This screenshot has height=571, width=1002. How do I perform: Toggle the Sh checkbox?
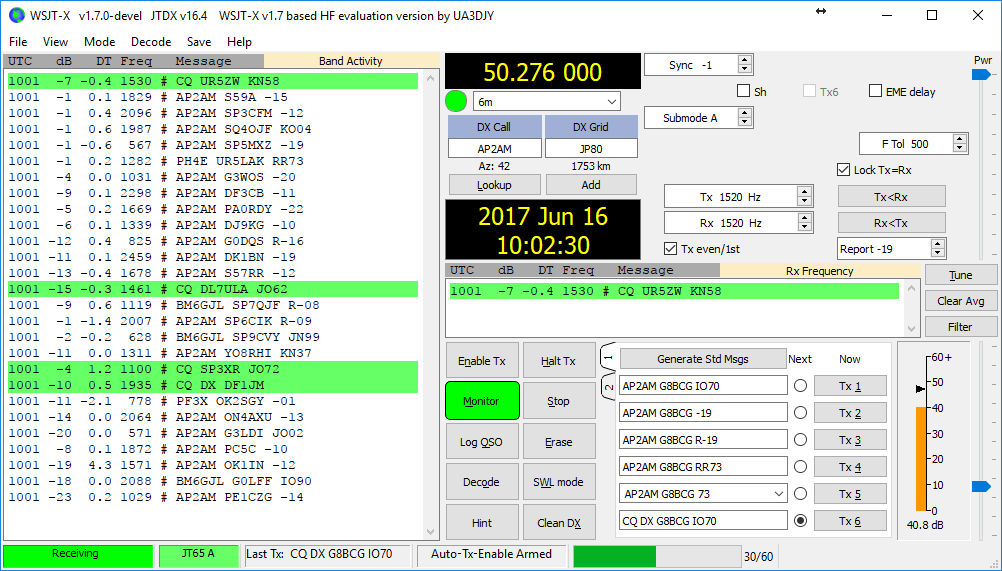point(743,91)
